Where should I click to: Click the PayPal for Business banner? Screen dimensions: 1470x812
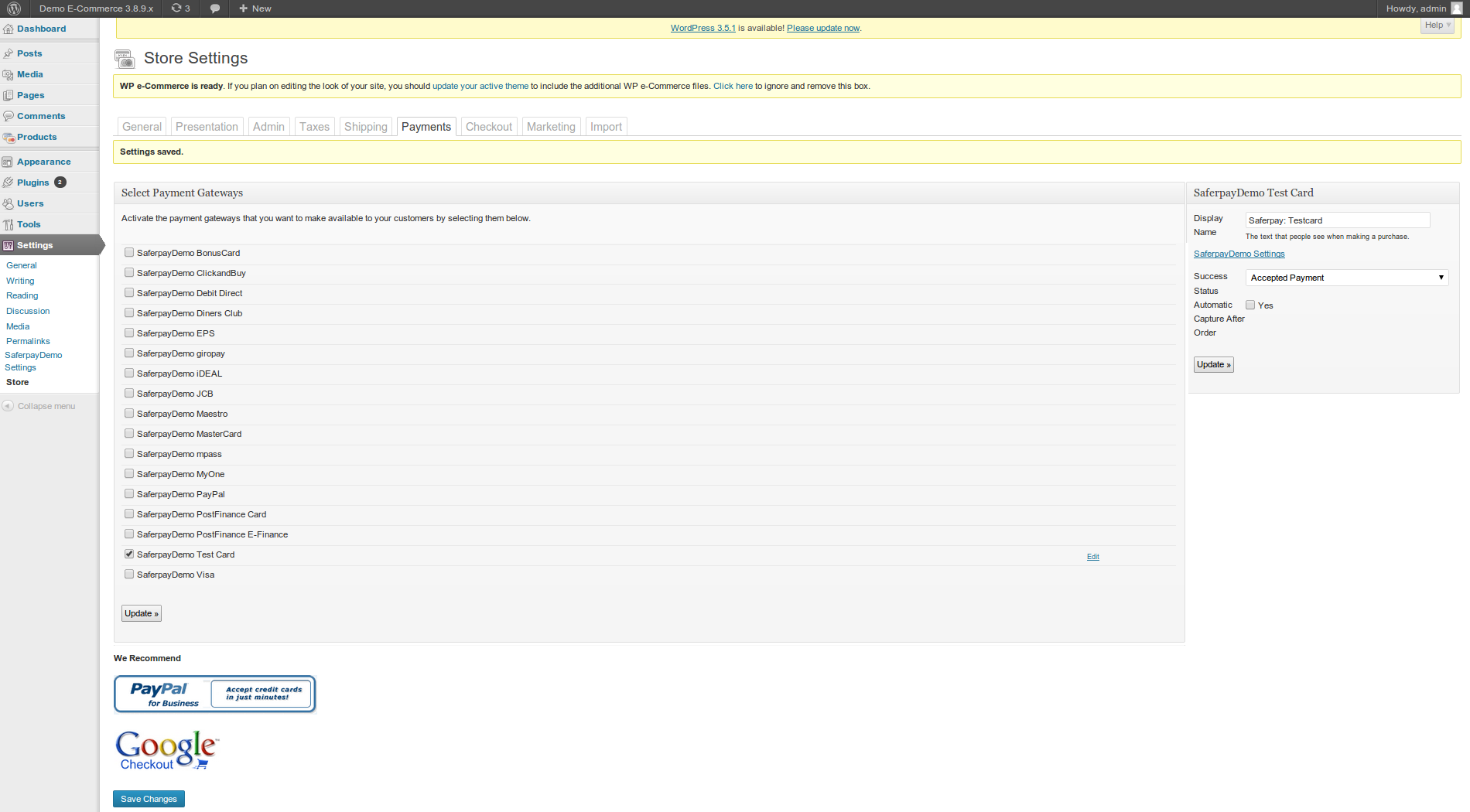[x=215, y=694]
